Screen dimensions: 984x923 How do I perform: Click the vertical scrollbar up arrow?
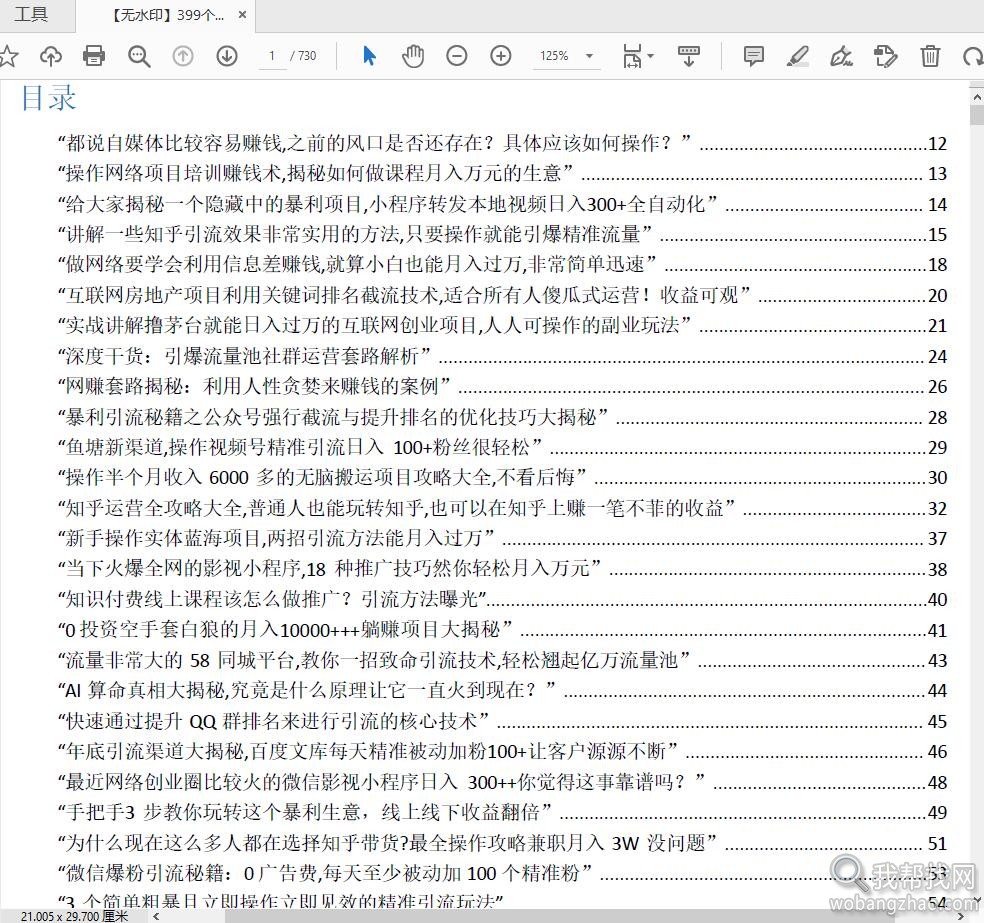pos(976,97)
